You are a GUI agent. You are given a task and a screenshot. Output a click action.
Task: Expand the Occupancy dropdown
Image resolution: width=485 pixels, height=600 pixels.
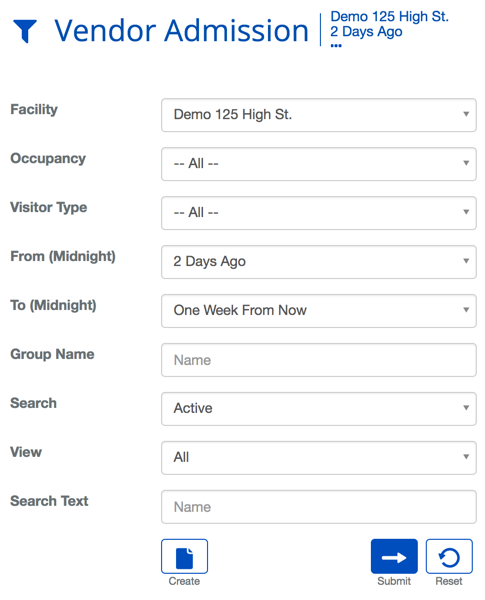pos(318,164)
